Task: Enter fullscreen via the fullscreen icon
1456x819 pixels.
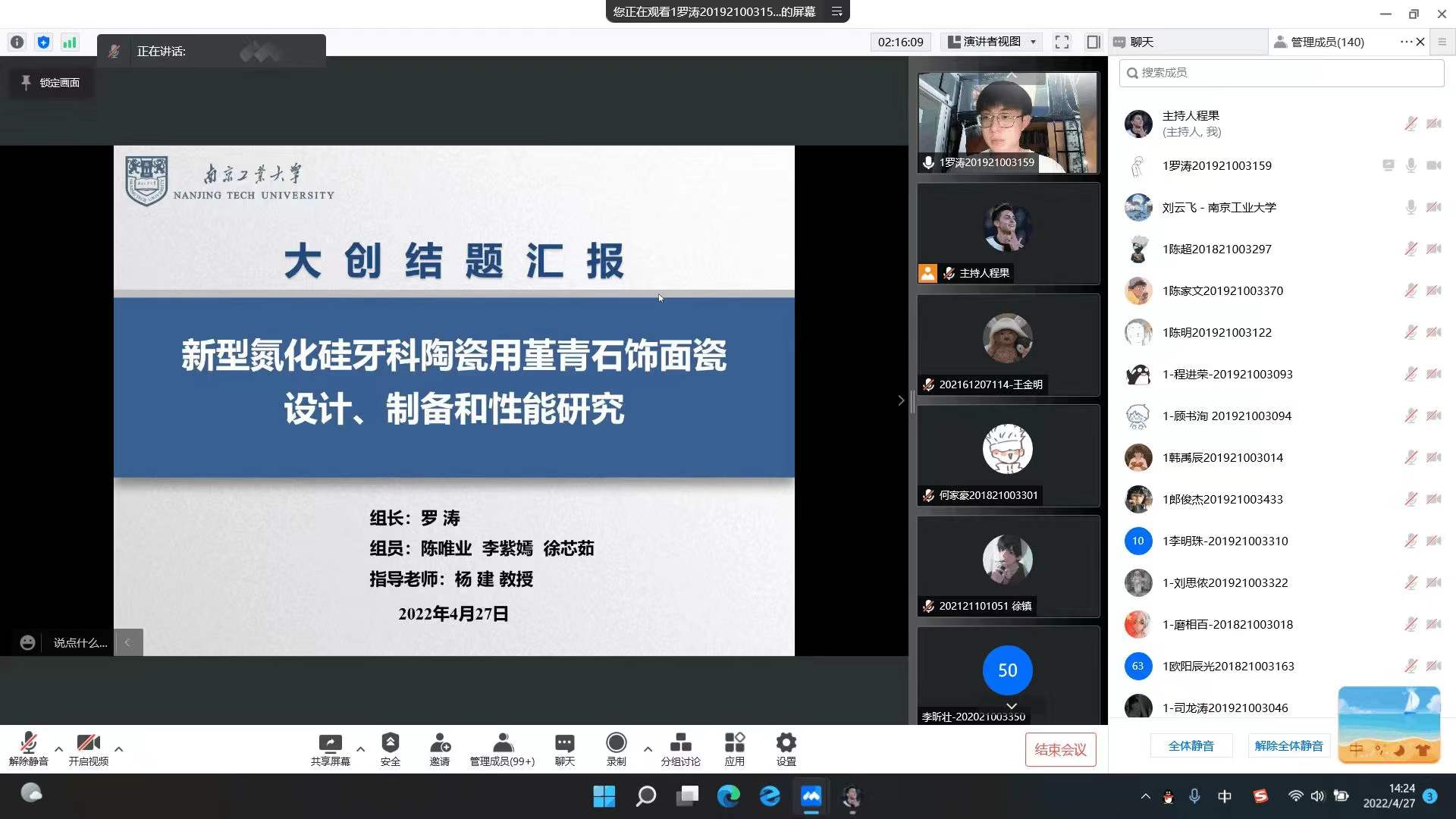Action: (x=1062, y=42)
